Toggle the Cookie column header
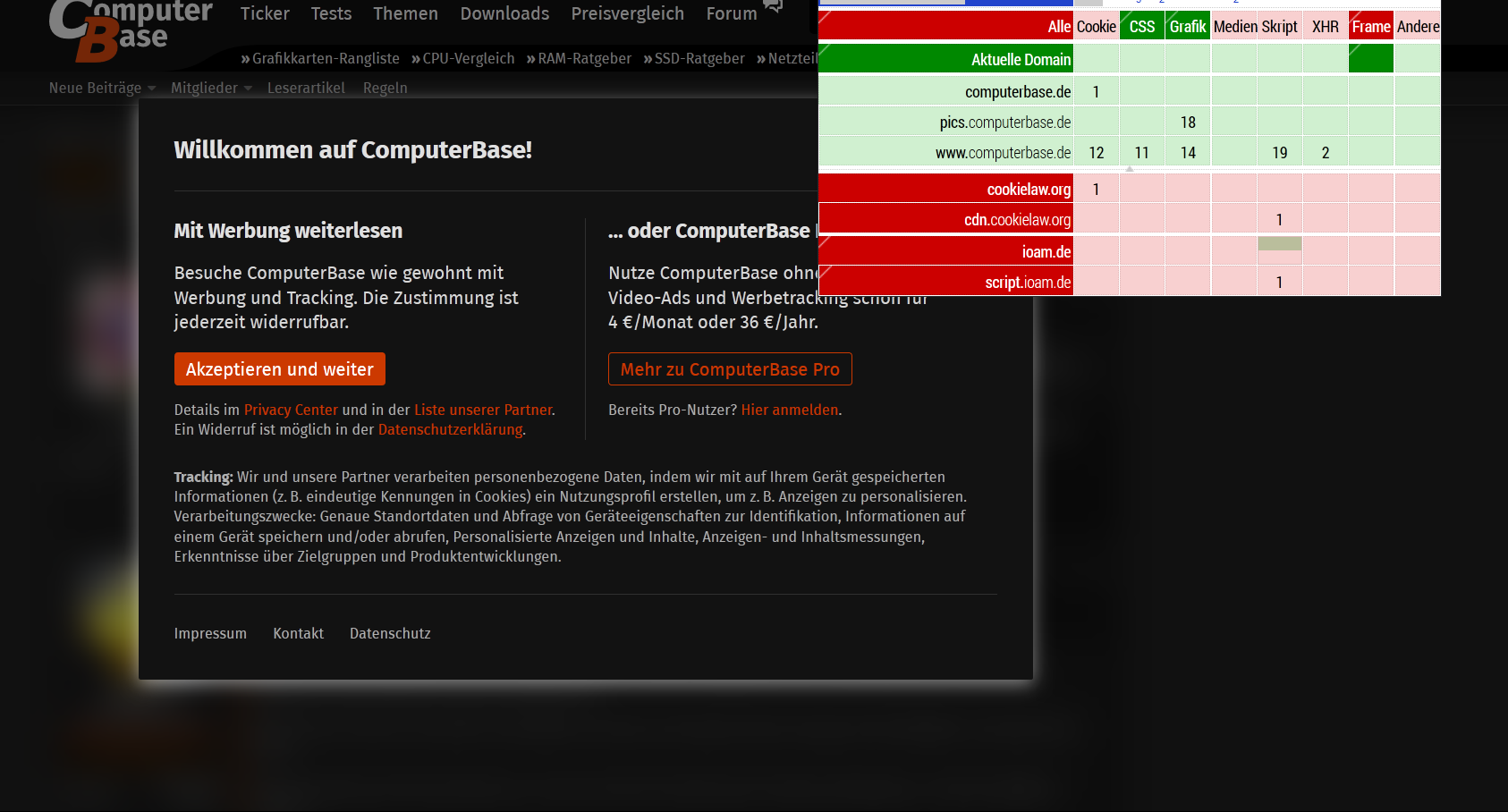This screenshot has height=812, width=1508. [x=1097, y=26]
